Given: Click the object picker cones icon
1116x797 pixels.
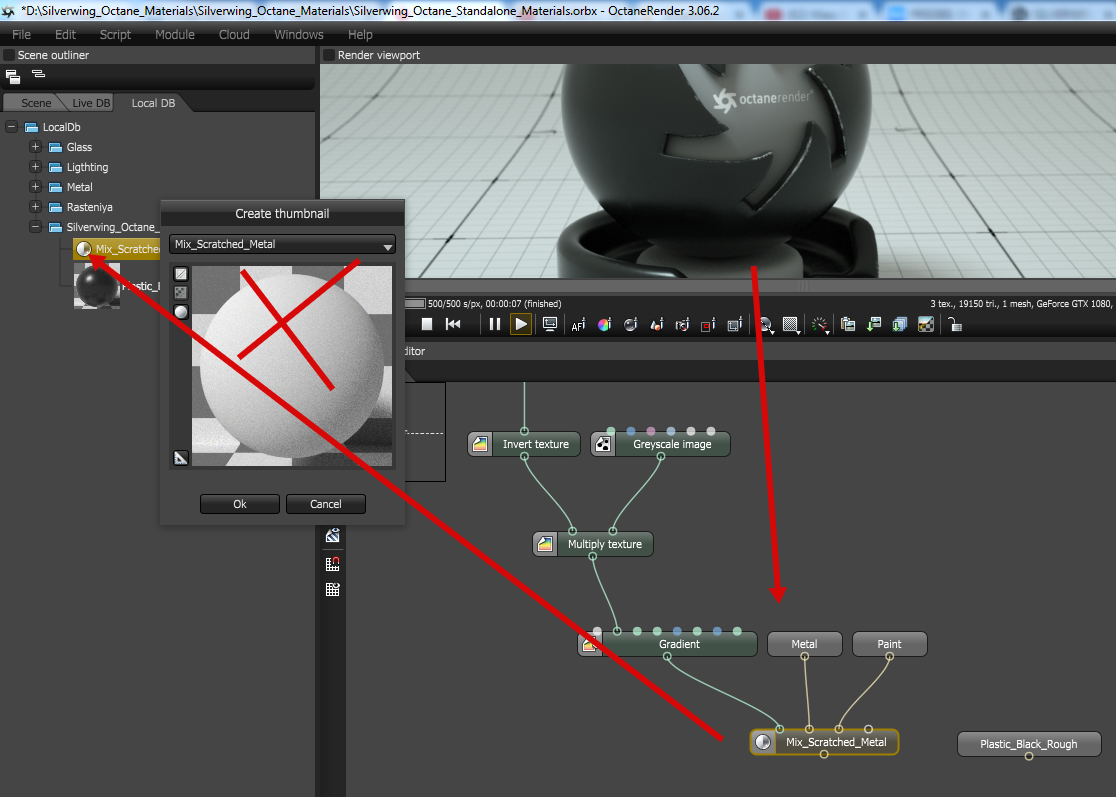Looking at the screenshot, I should pyautogui.click(x=657, y=324).
